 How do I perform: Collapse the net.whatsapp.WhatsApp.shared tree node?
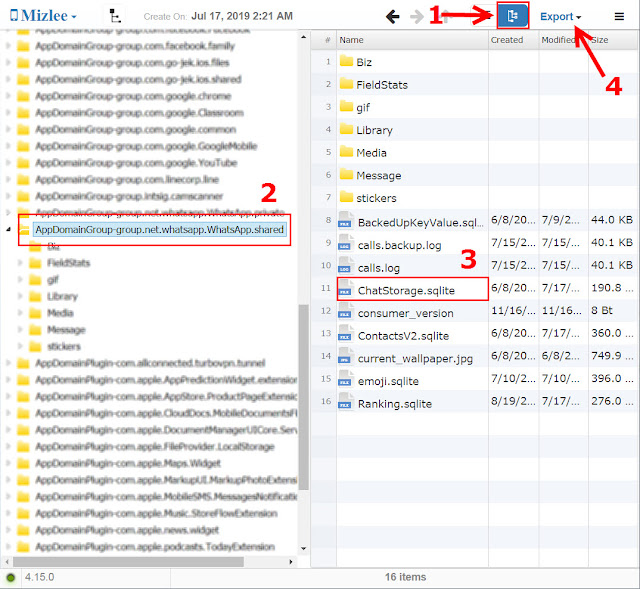click(x=8, y=229)
